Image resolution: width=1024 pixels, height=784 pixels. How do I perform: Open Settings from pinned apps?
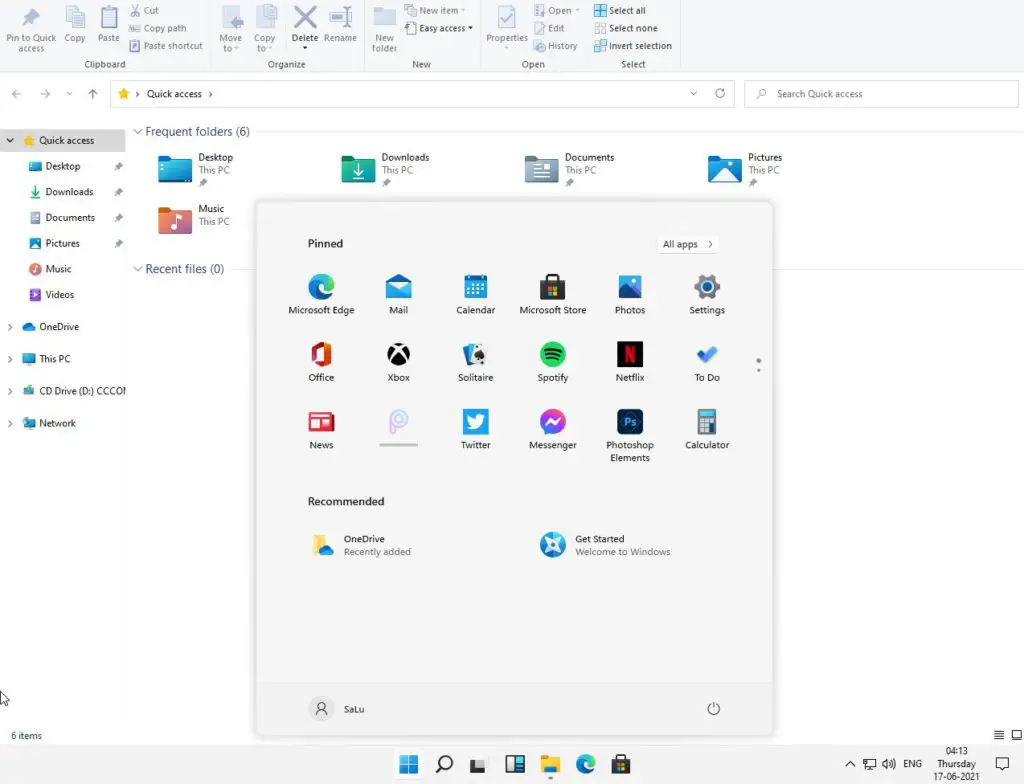[707, 295]
